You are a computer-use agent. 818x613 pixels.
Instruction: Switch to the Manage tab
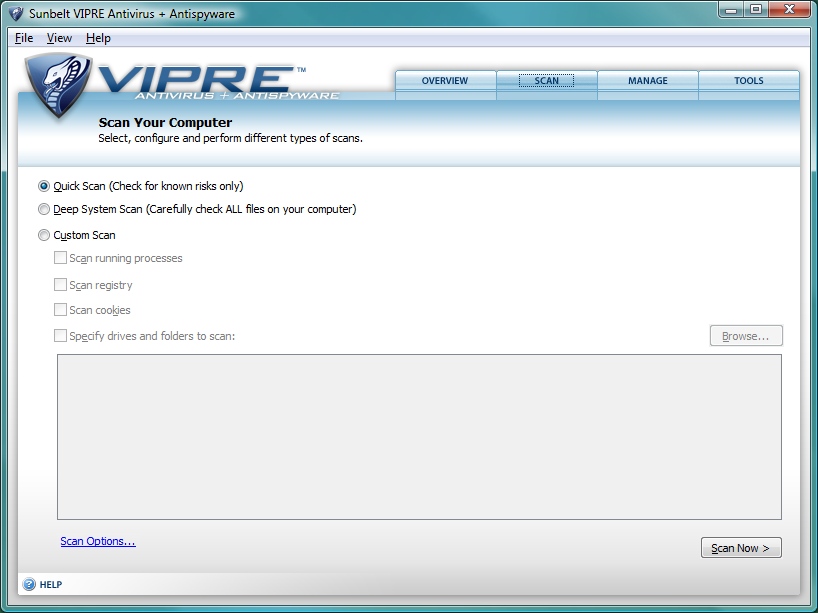(x=648, y=81)
